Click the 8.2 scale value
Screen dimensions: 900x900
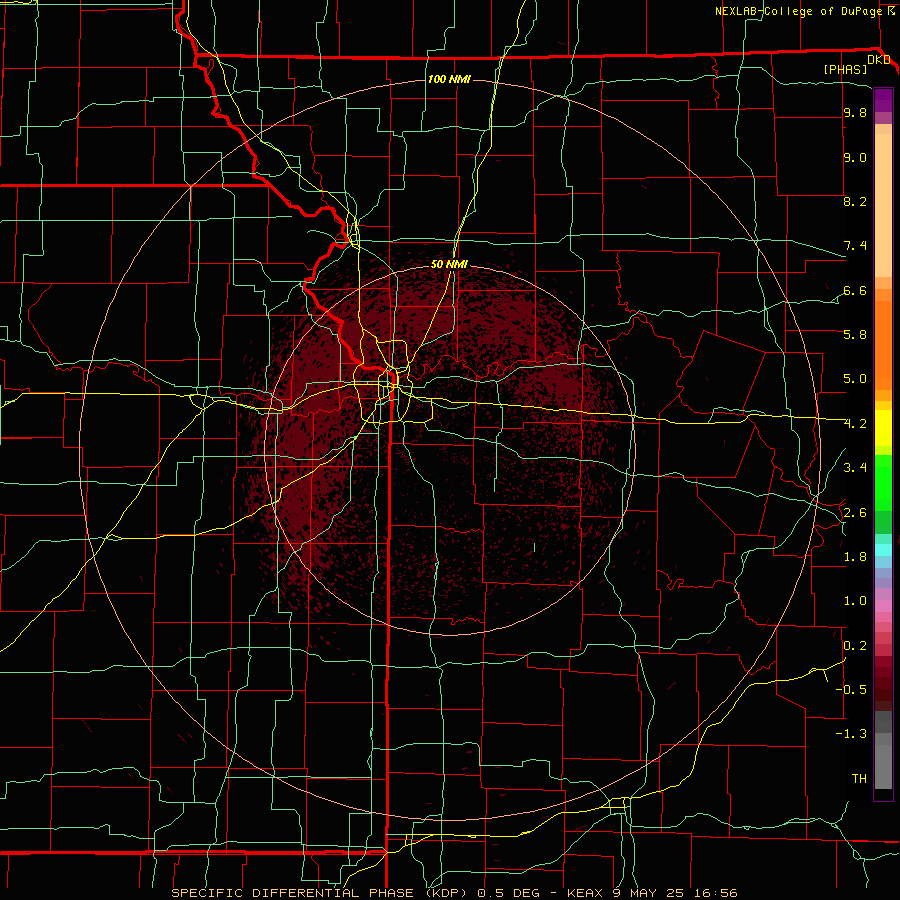point(855,201)
